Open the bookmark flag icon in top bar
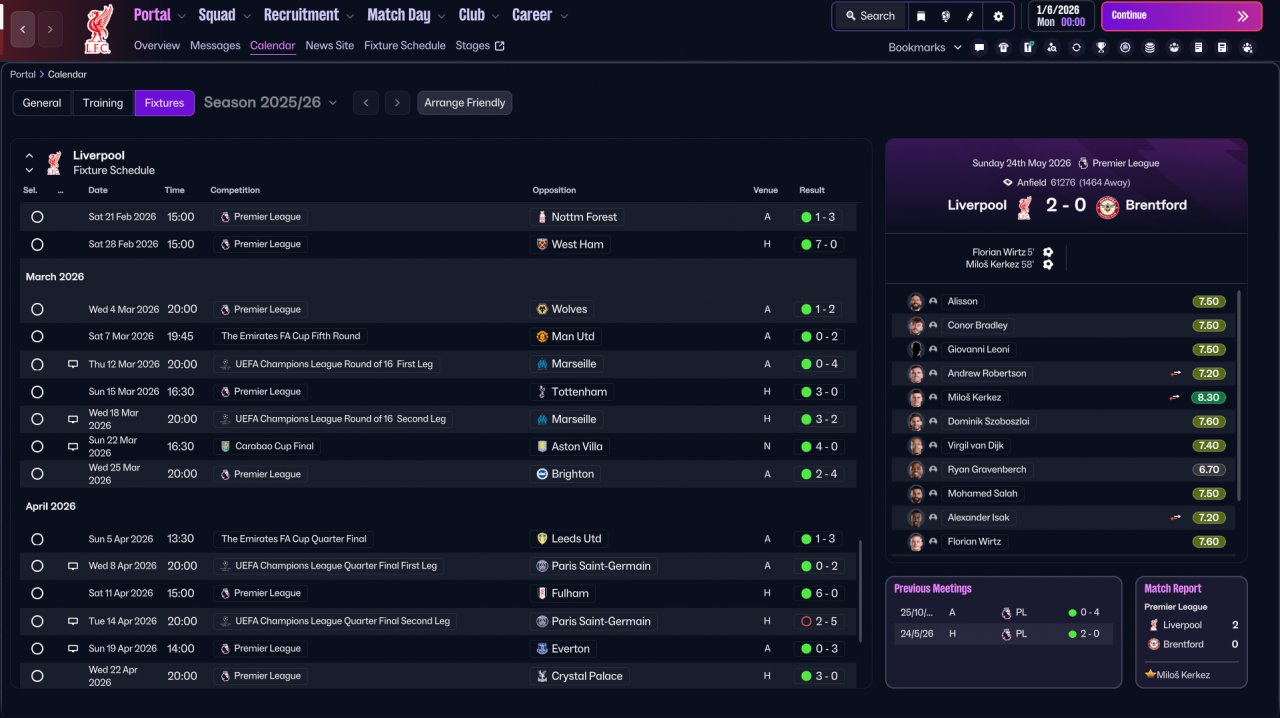 tap(920, 16)
